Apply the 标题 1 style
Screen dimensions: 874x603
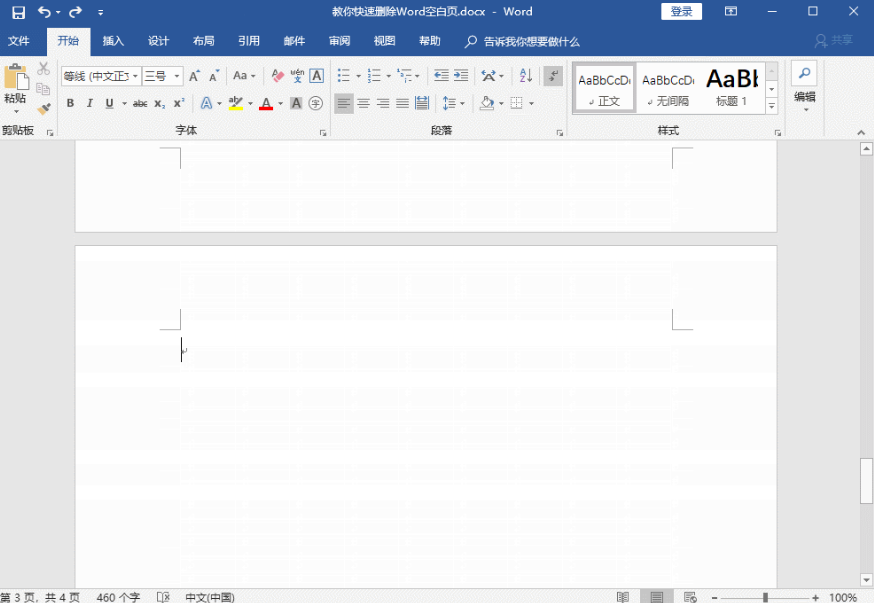coord(731,88)
